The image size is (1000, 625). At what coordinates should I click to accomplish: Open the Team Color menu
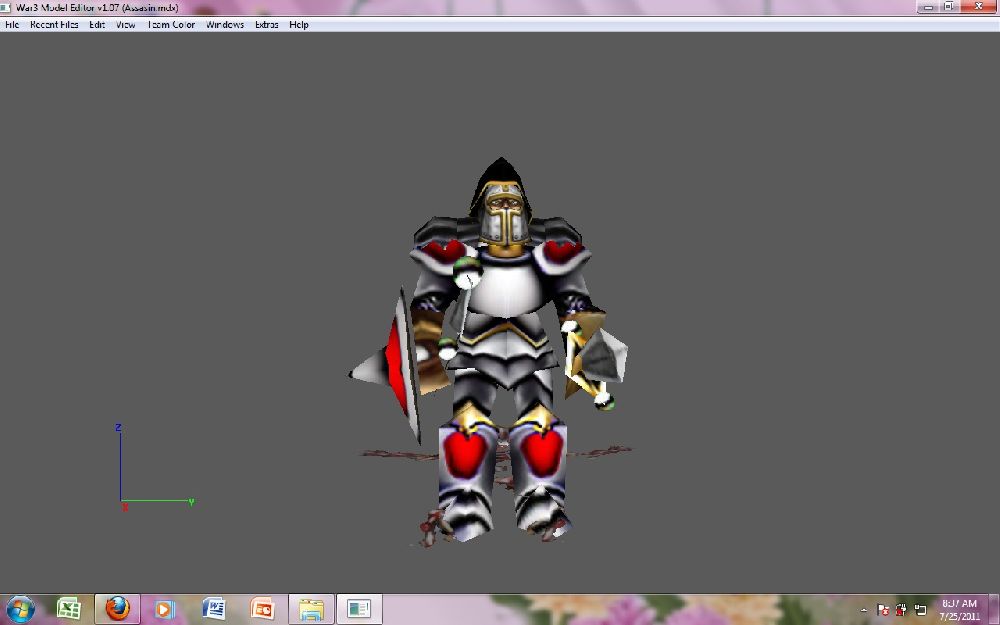(x=171, y=25)
